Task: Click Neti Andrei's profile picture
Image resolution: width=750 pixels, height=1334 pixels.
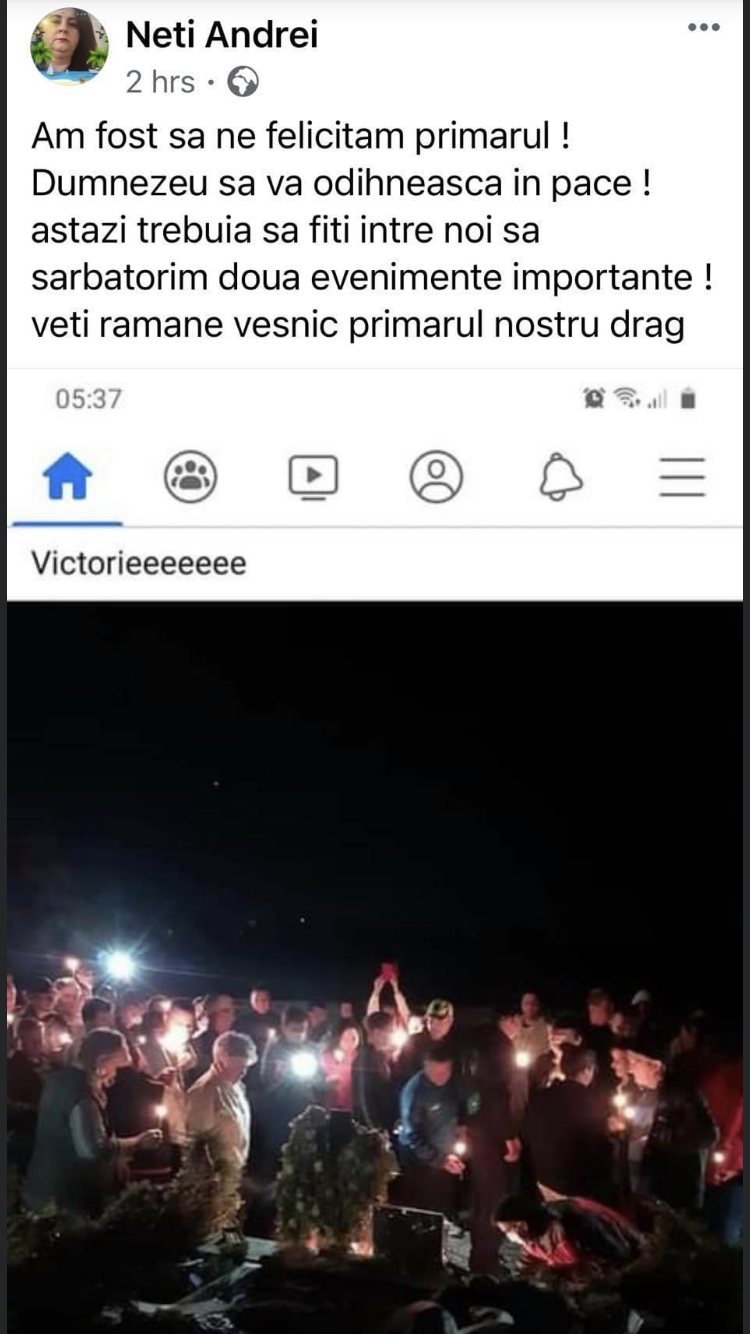Action: point(69,46)
